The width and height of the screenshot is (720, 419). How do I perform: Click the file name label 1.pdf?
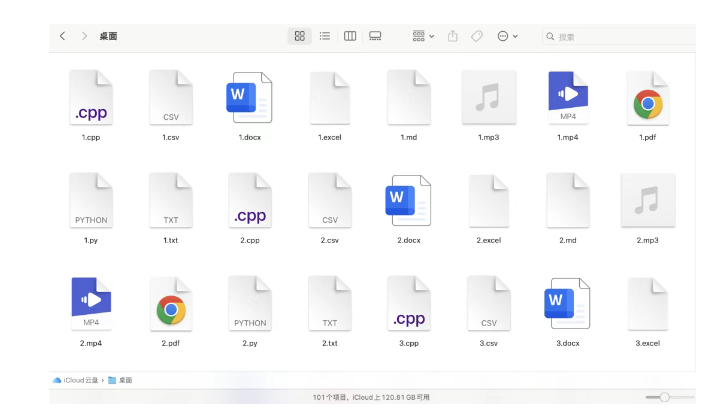click(x=647, y=137)
